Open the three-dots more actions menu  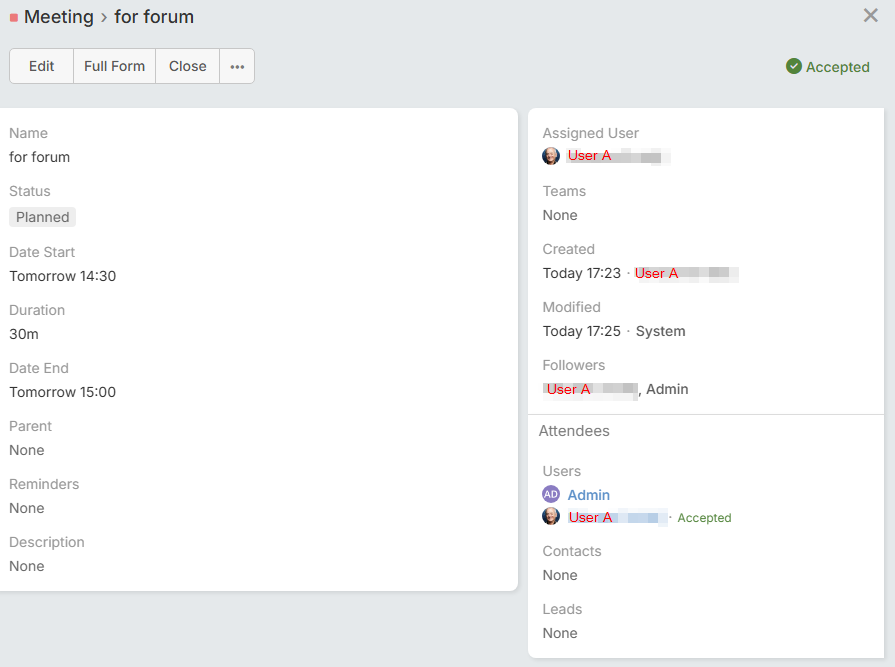(x=237, y=67)
